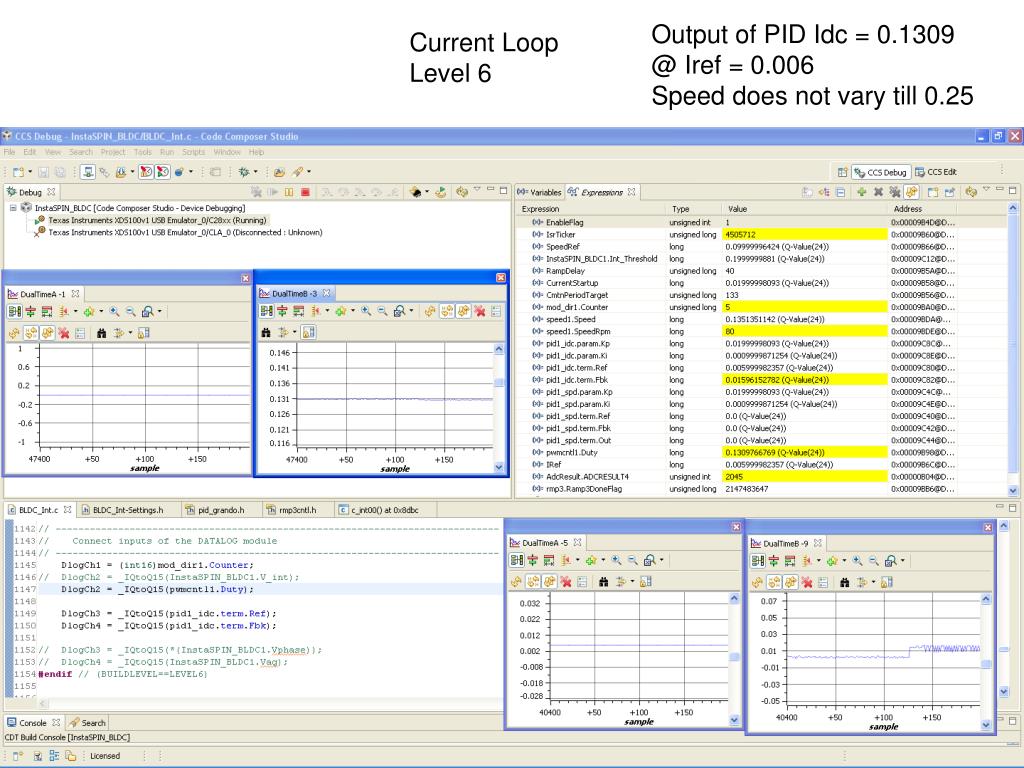Click the binoculars icon in DualTimeA -1

101,333
